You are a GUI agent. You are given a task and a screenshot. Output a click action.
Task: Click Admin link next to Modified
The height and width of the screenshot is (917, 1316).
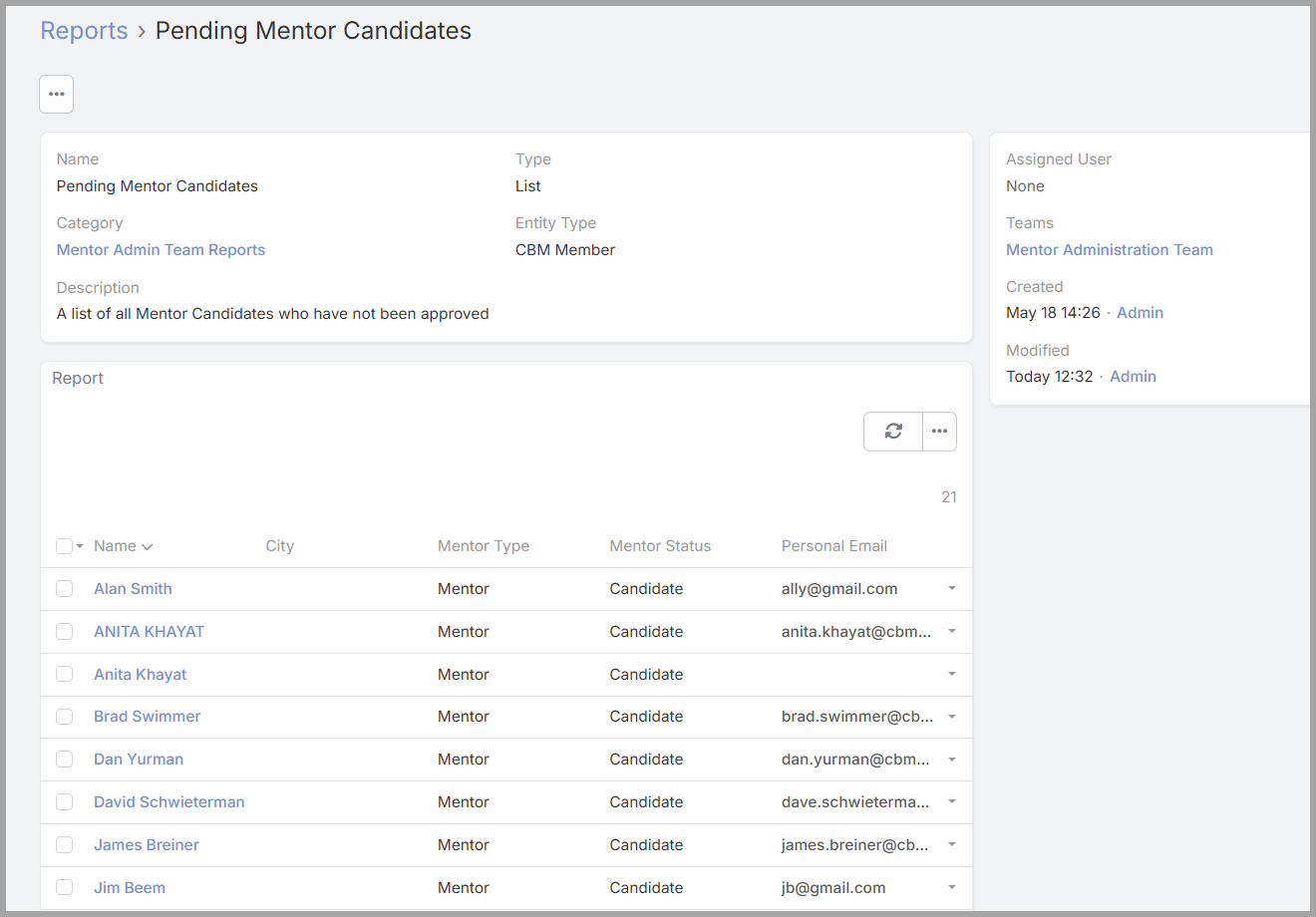point(1133,377)
